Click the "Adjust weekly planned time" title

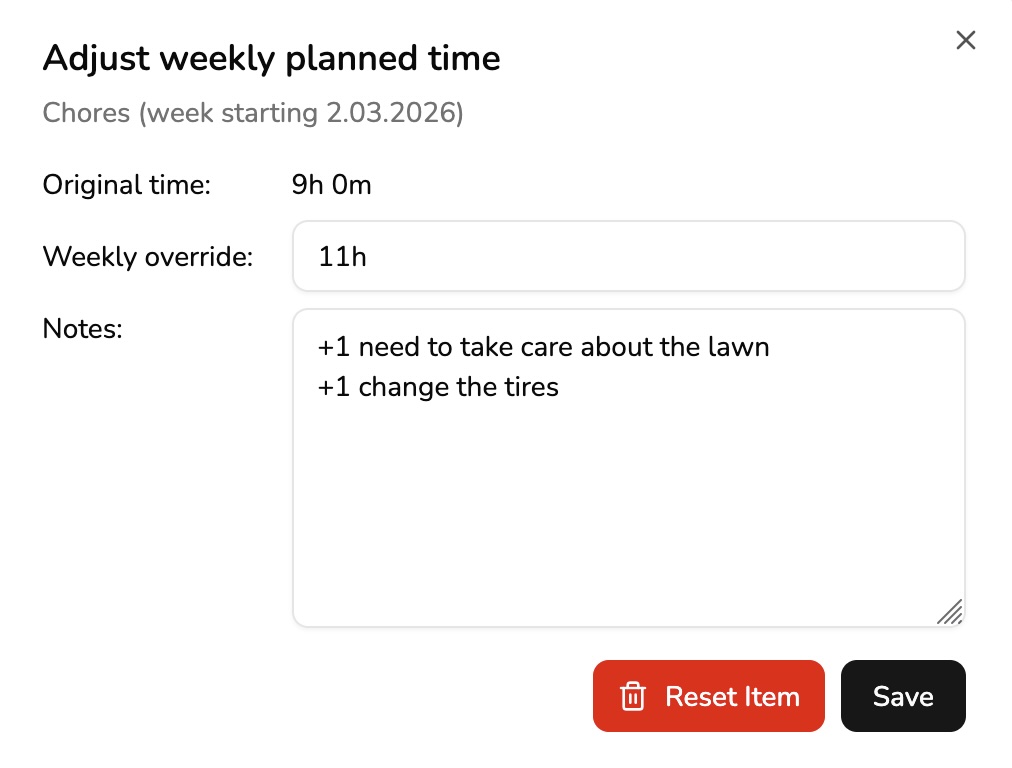tap(271, 57)
